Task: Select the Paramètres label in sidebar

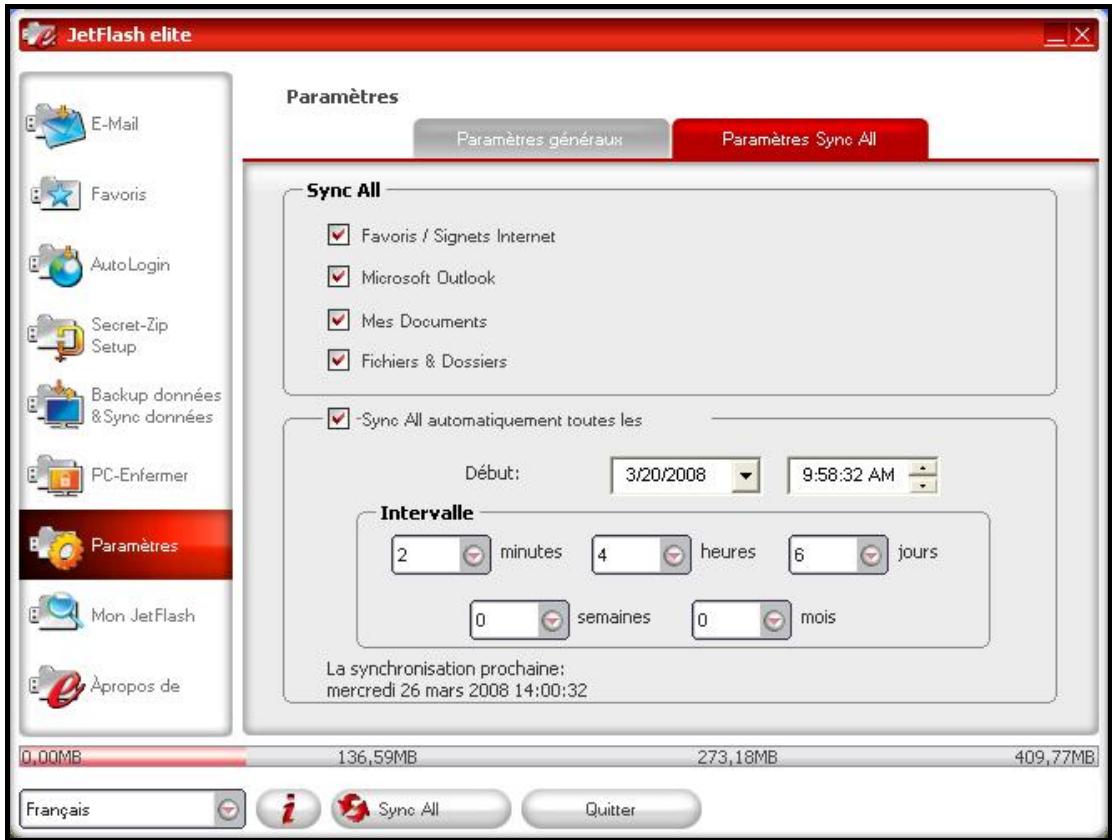Action: coord(134,546)
